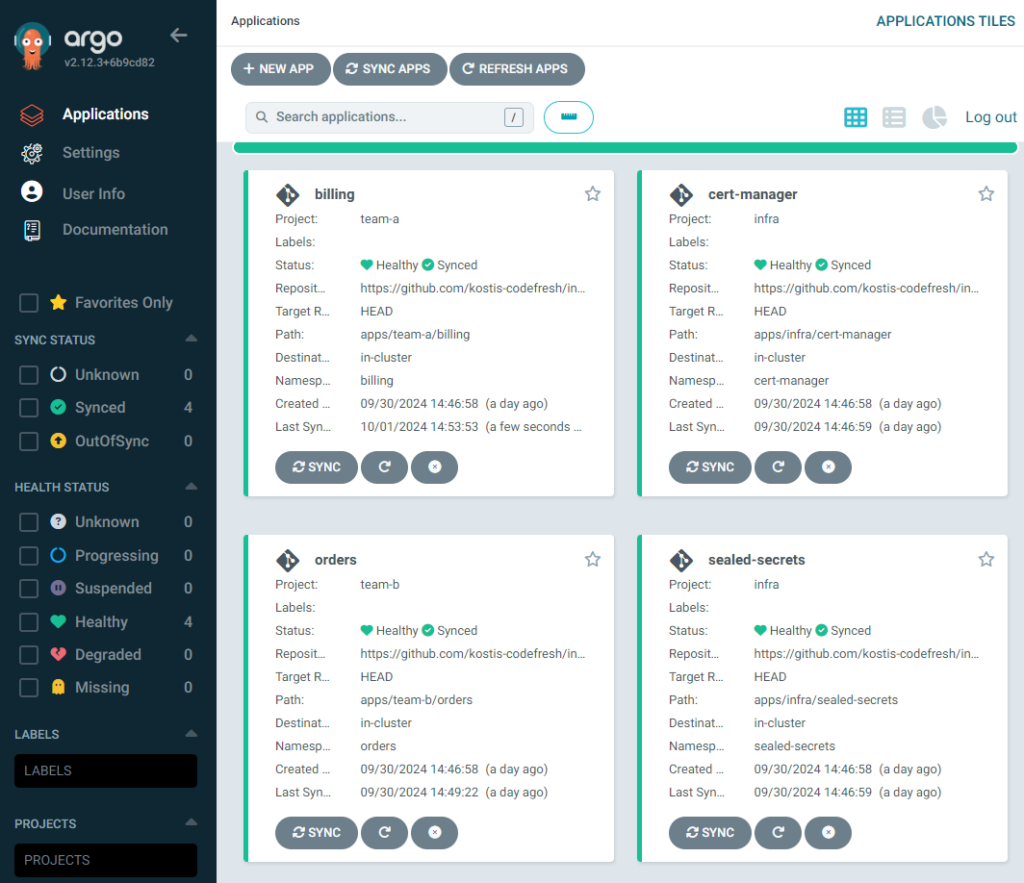Check Synced filter
The width and height of the screenshot is (1024, 883).
pyautogui.click(x=29, y=408)
